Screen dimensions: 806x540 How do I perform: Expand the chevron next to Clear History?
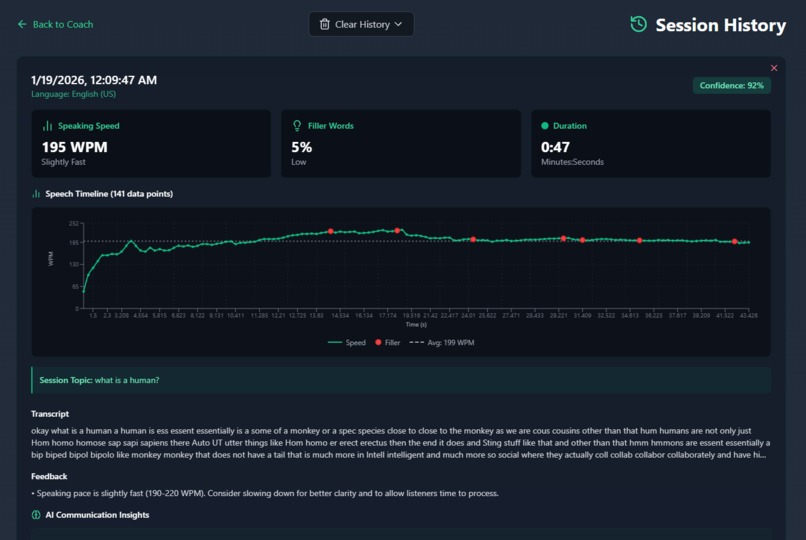click(398, 24)
